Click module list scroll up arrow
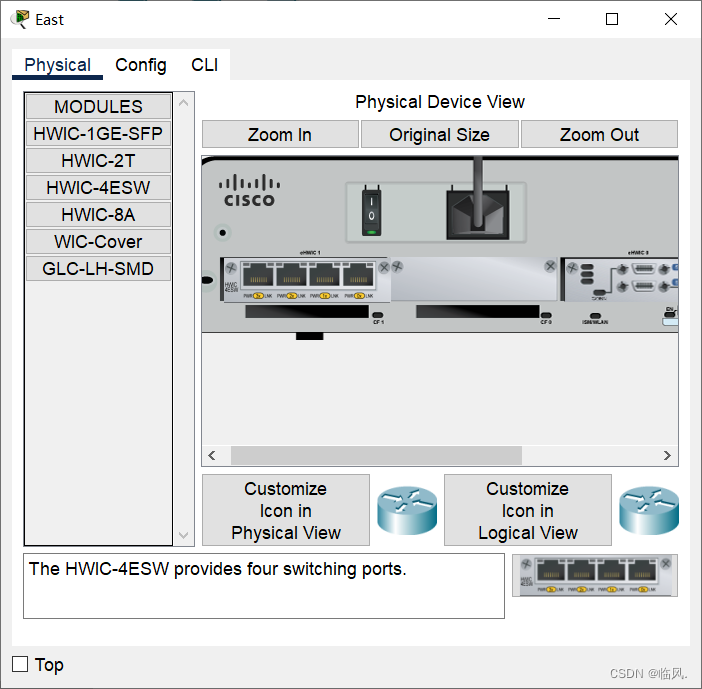This screenshot has height=689, width=702. tap(183, 103)
